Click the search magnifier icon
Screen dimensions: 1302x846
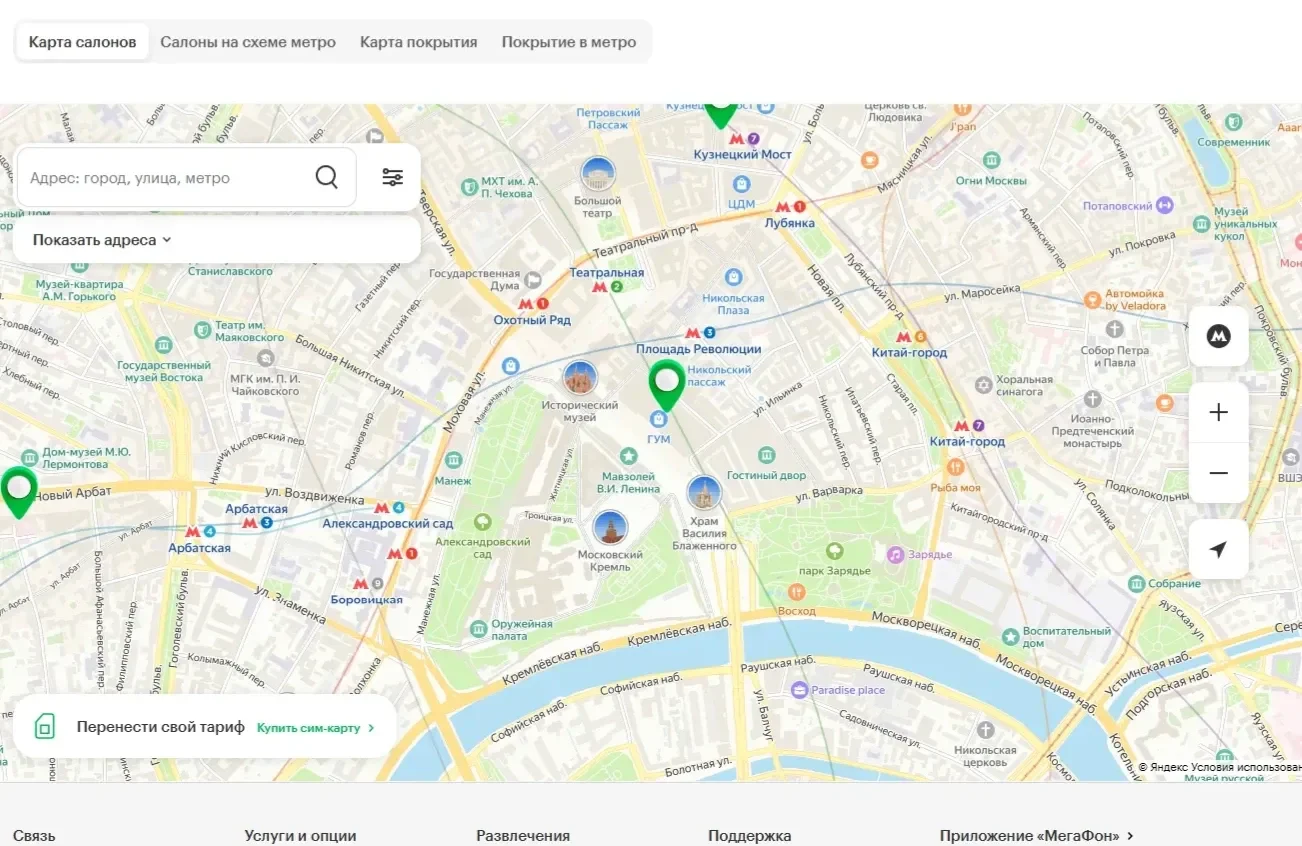[327, 177]
